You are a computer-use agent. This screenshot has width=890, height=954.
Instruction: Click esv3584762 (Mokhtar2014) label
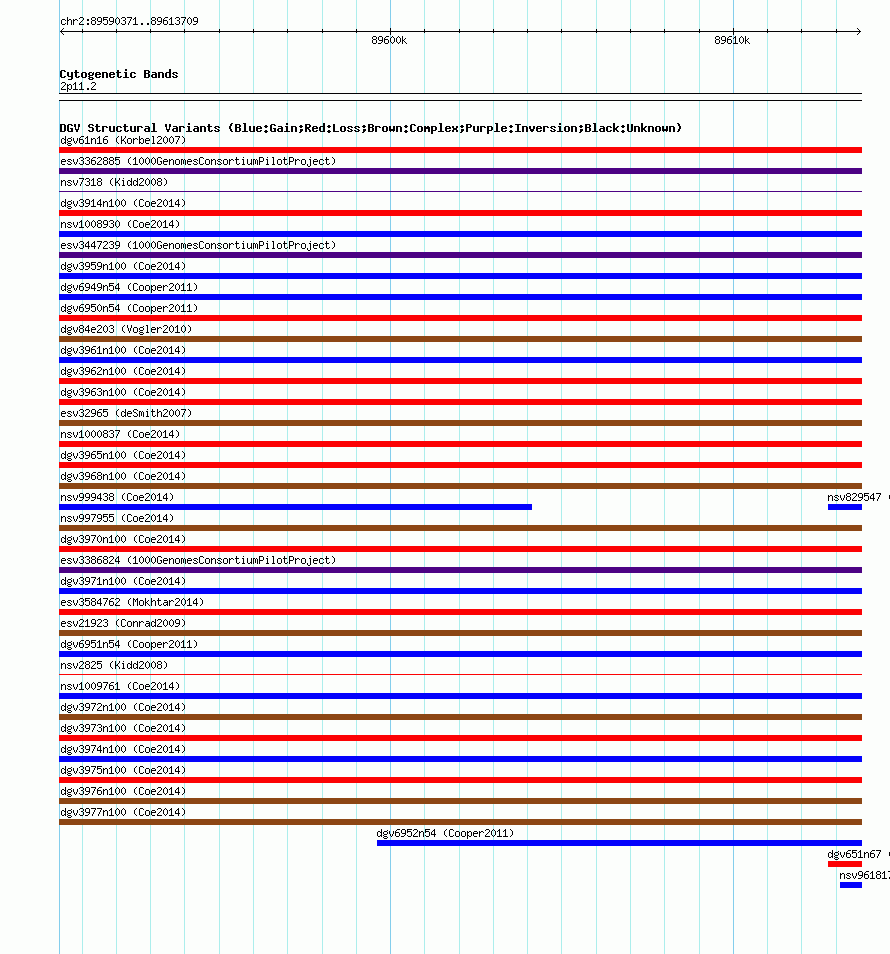132,602
